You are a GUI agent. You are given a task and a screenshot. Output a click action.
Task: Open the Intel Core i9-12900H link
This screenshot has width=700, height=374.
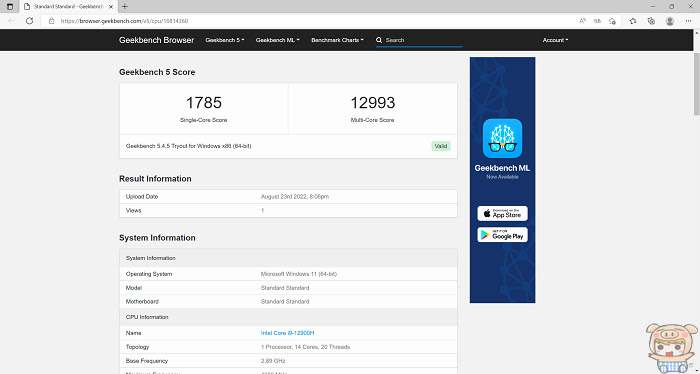[288, 333]
